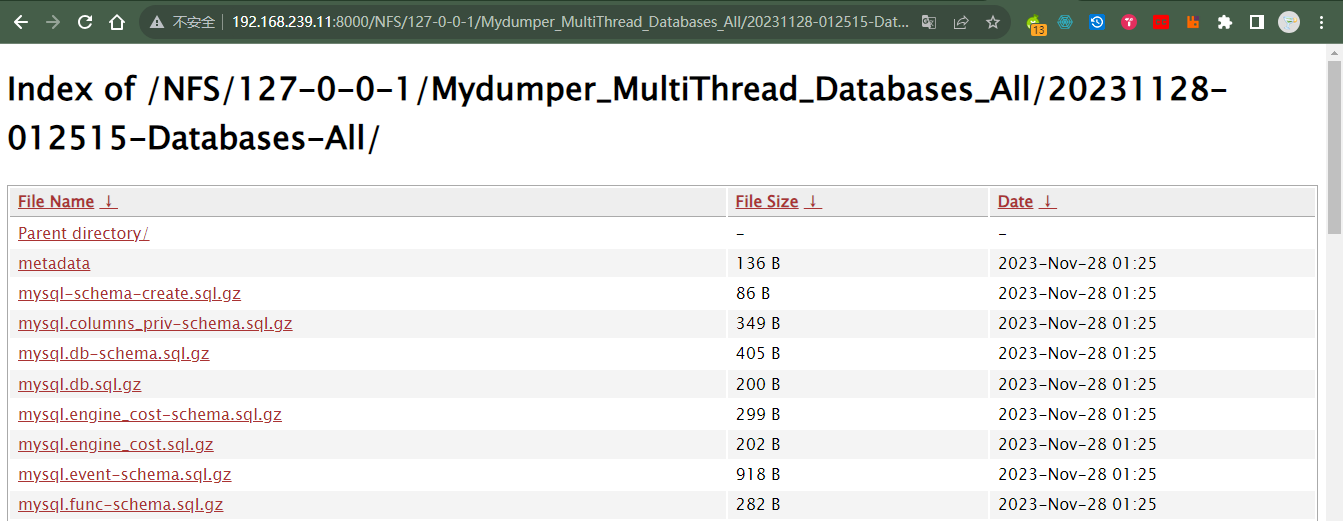1343x521 pixels.
Task: Reverse the file size sort with the arrow
Action: pos(814,202)
